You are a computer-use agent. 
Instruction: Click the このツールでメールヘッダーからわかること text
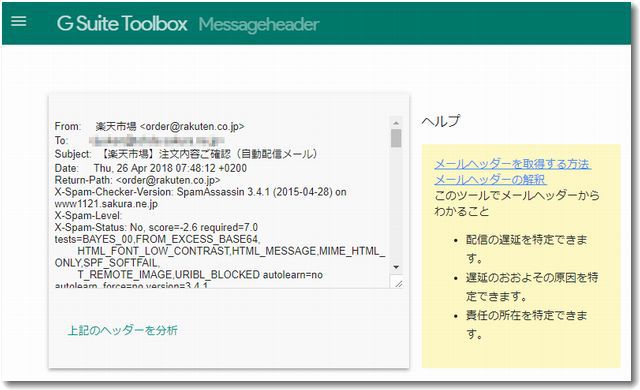coord(517,203)
